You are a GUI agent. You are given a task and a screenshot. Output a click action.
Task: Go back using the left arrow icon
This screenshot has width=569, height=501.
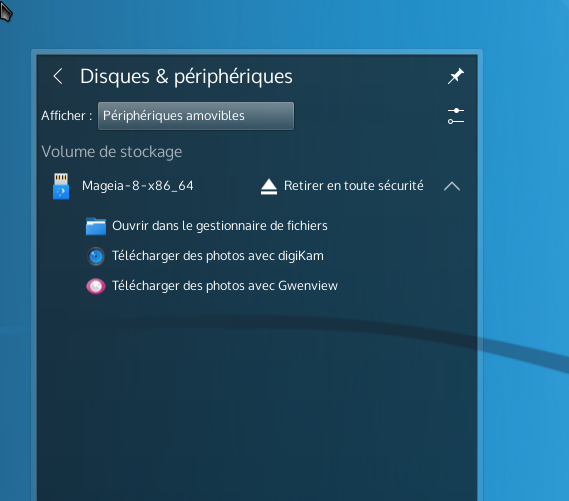tap(58, 76)
